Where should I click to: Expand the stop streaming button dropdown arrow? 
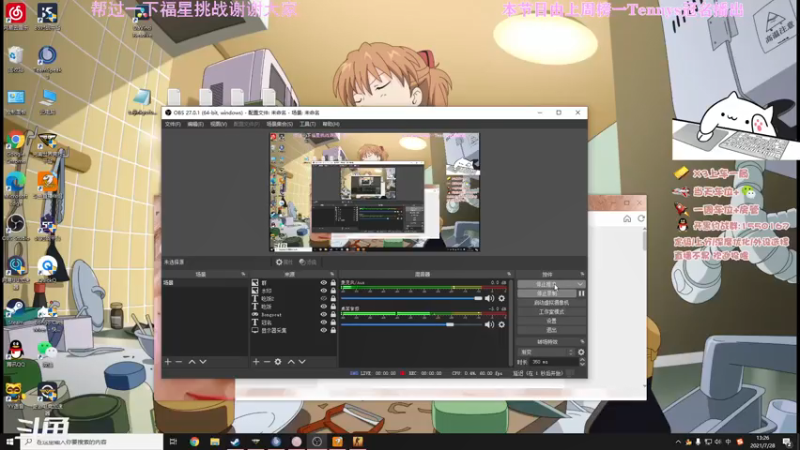[x=580, y=284]
